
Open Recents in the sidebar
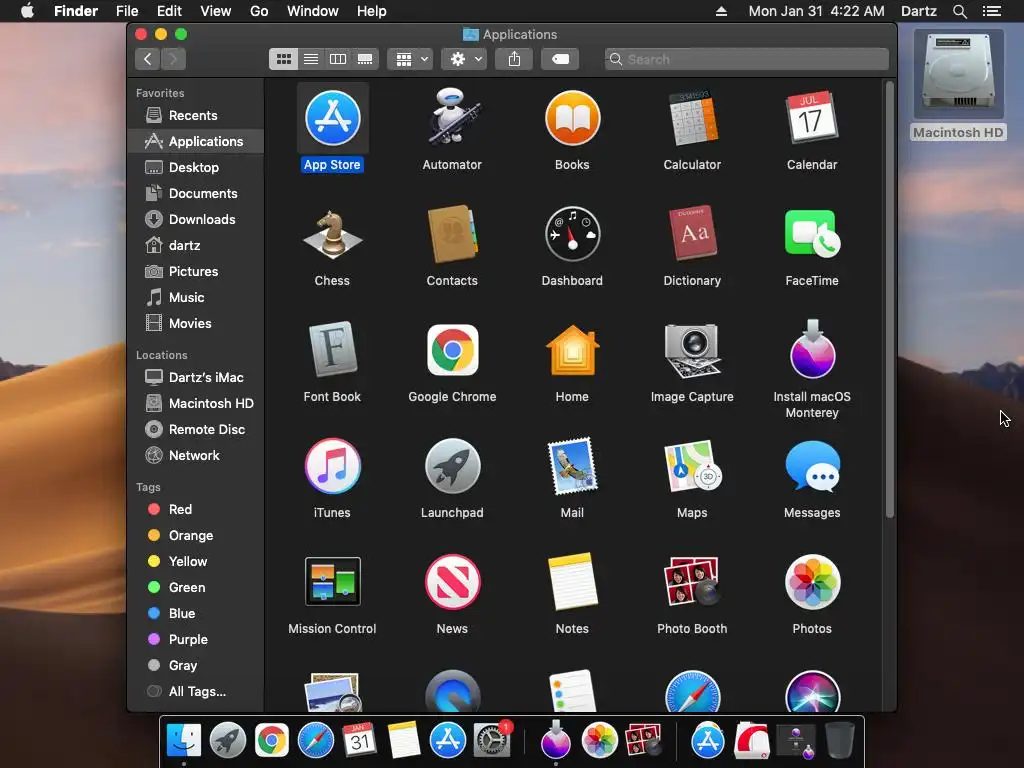tap(196, 116)
